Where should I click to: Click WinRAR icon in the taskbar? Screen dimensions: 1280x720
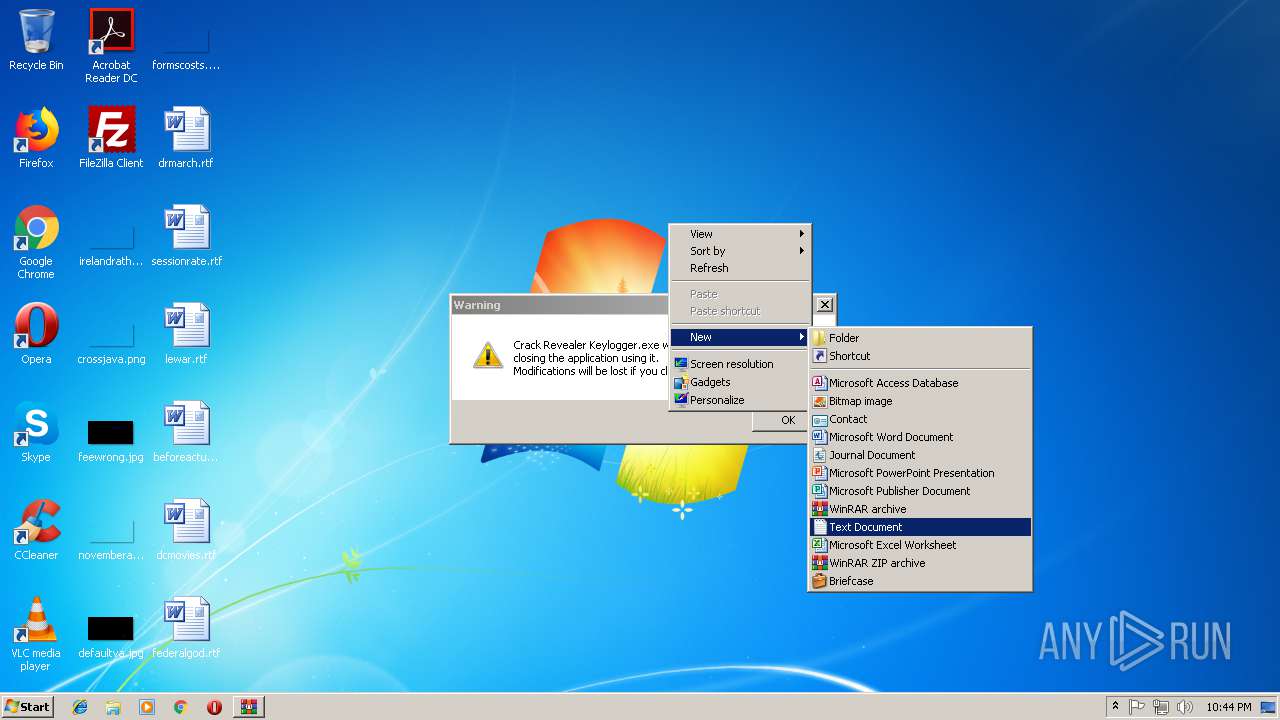click(x=249, y=707)
